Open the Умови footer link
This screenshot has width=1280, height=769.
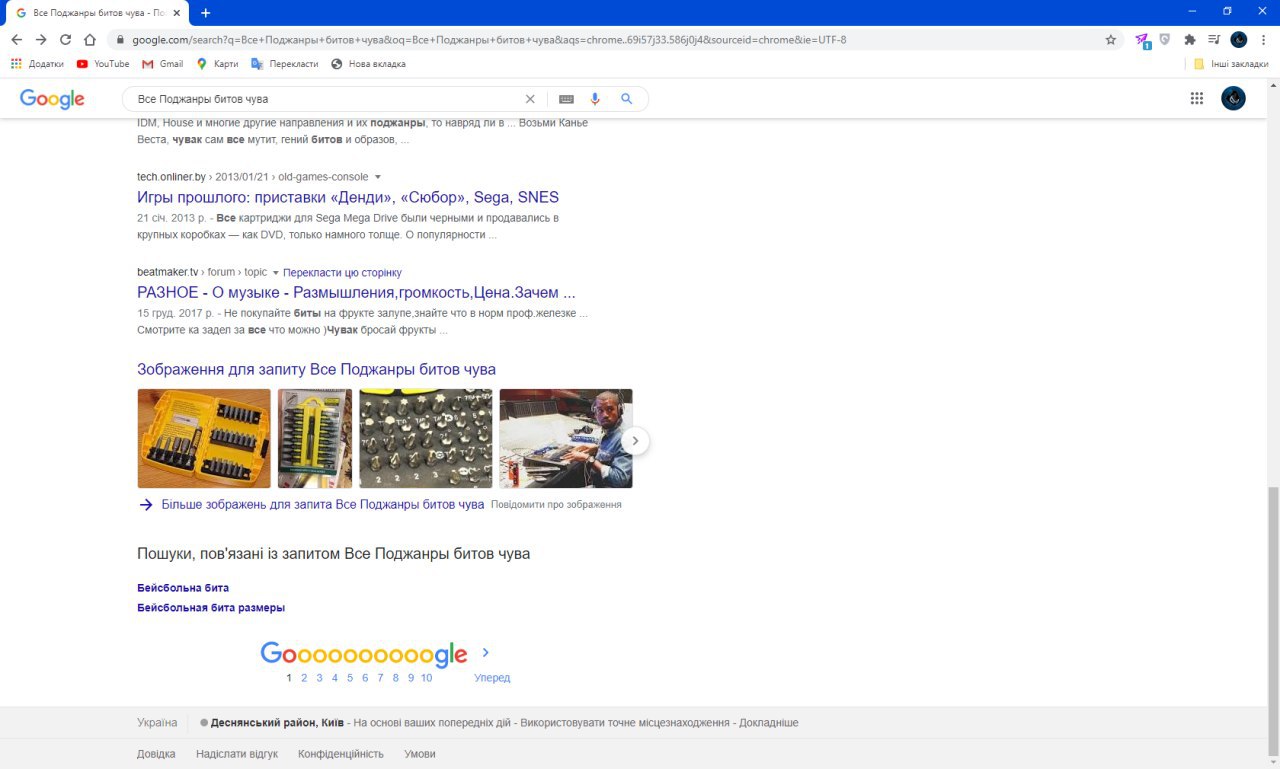(420, 754)
